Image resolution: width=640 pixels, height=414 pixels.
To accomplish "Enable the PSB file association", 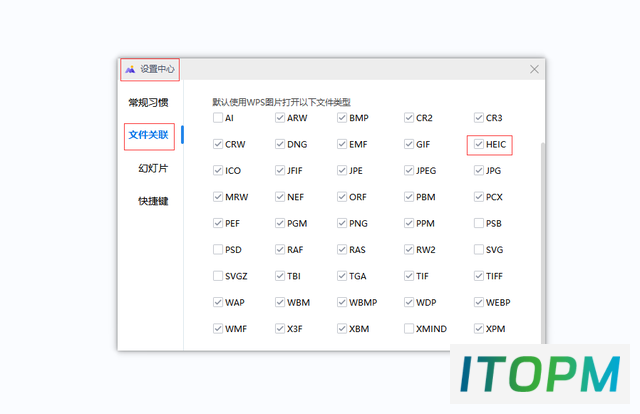I will point(479,223).
